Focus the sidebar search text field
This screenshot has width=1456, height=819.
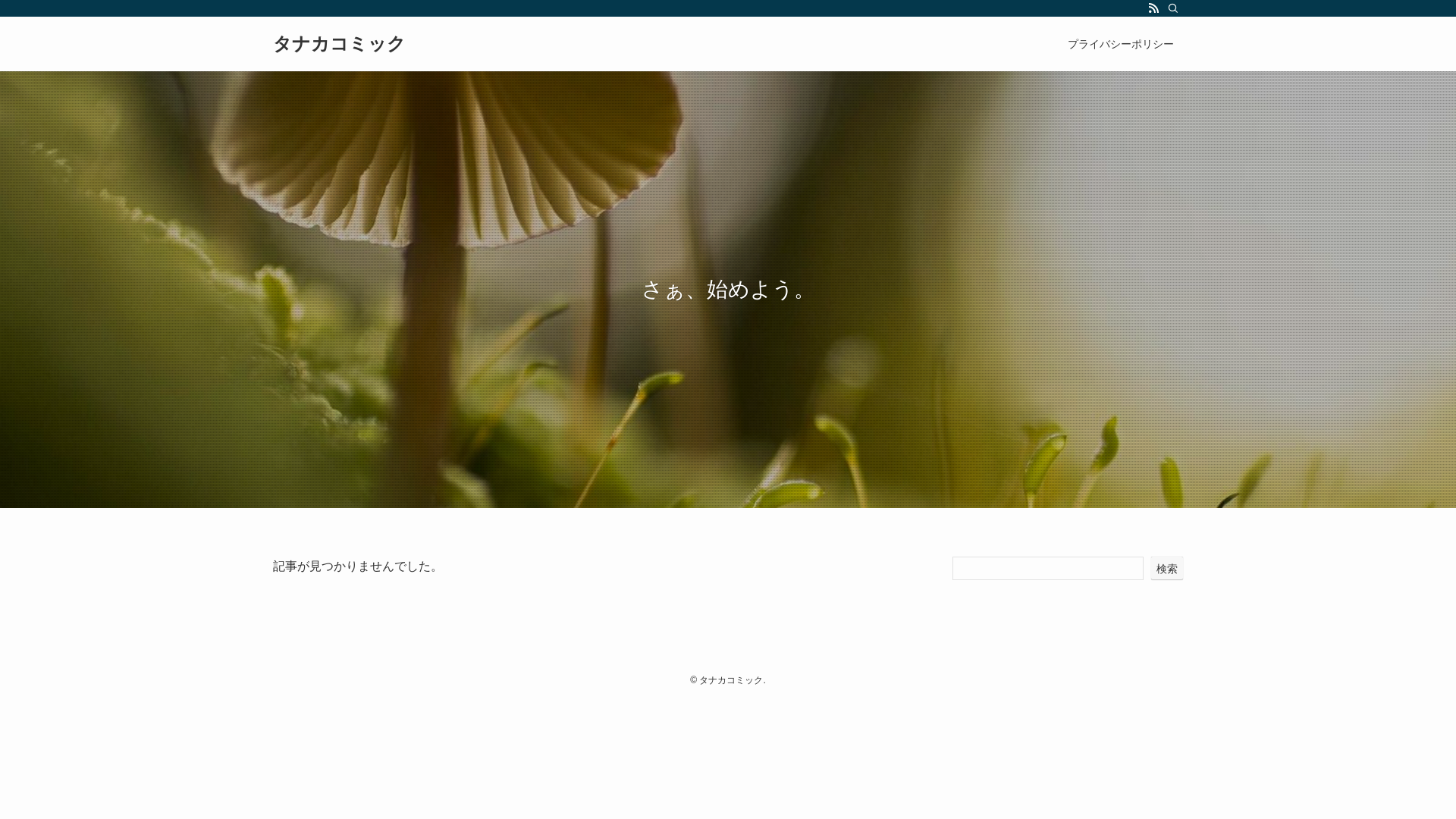[1047, 569]
